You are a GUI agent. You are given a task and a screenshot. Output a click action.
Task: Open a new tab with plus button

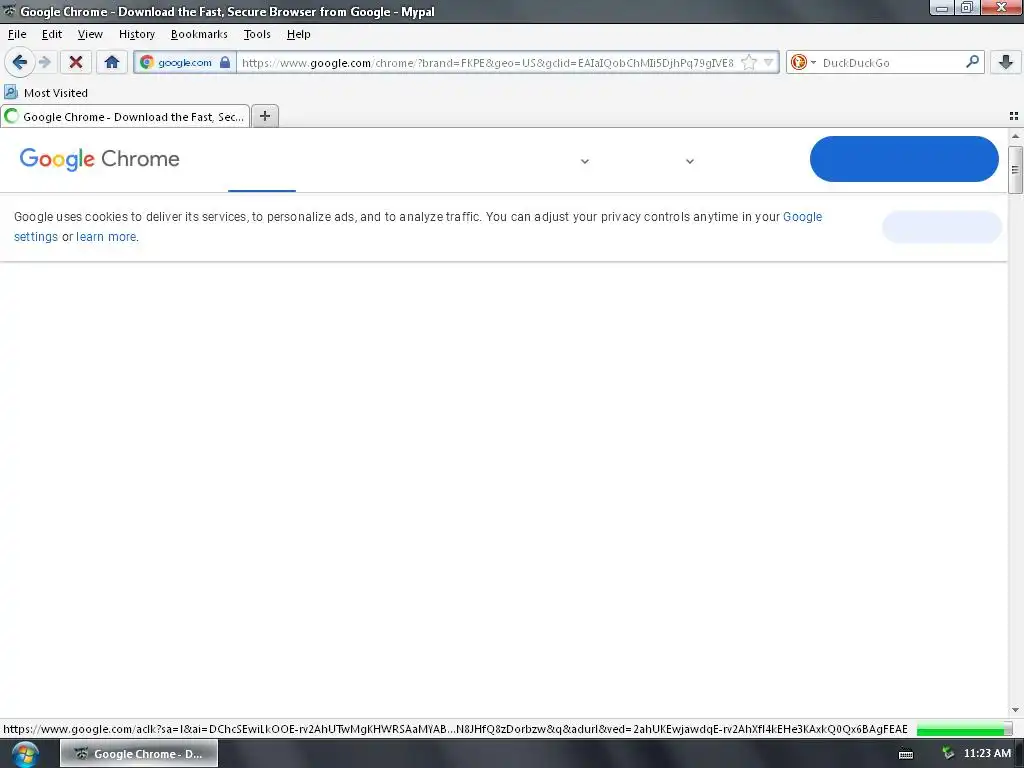coord(264,116)
